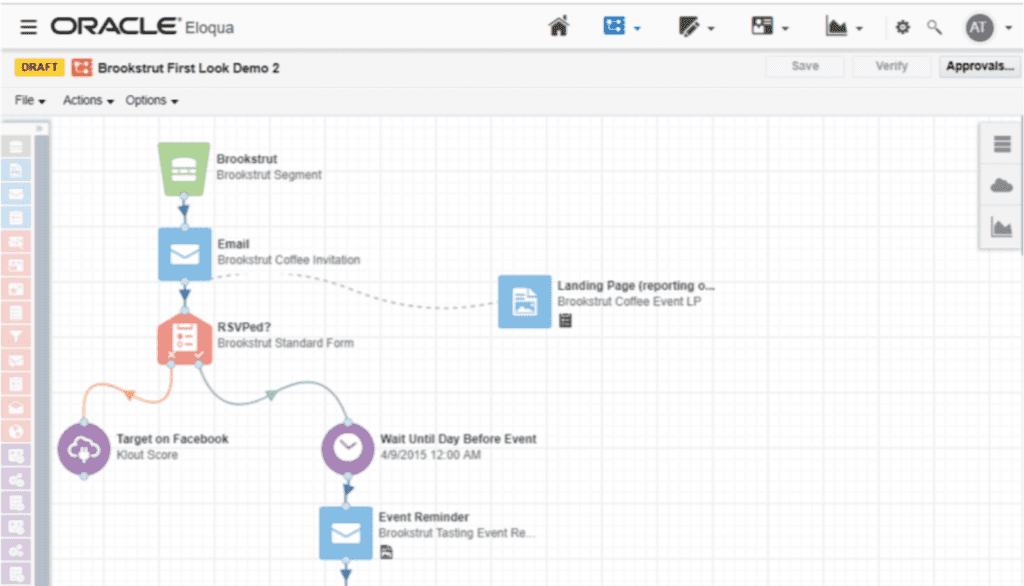Image resolution: width=1024 pixels, height=586 pixels.
Task: Click the left palette vertical scrollbar
Action: (41, 359)
